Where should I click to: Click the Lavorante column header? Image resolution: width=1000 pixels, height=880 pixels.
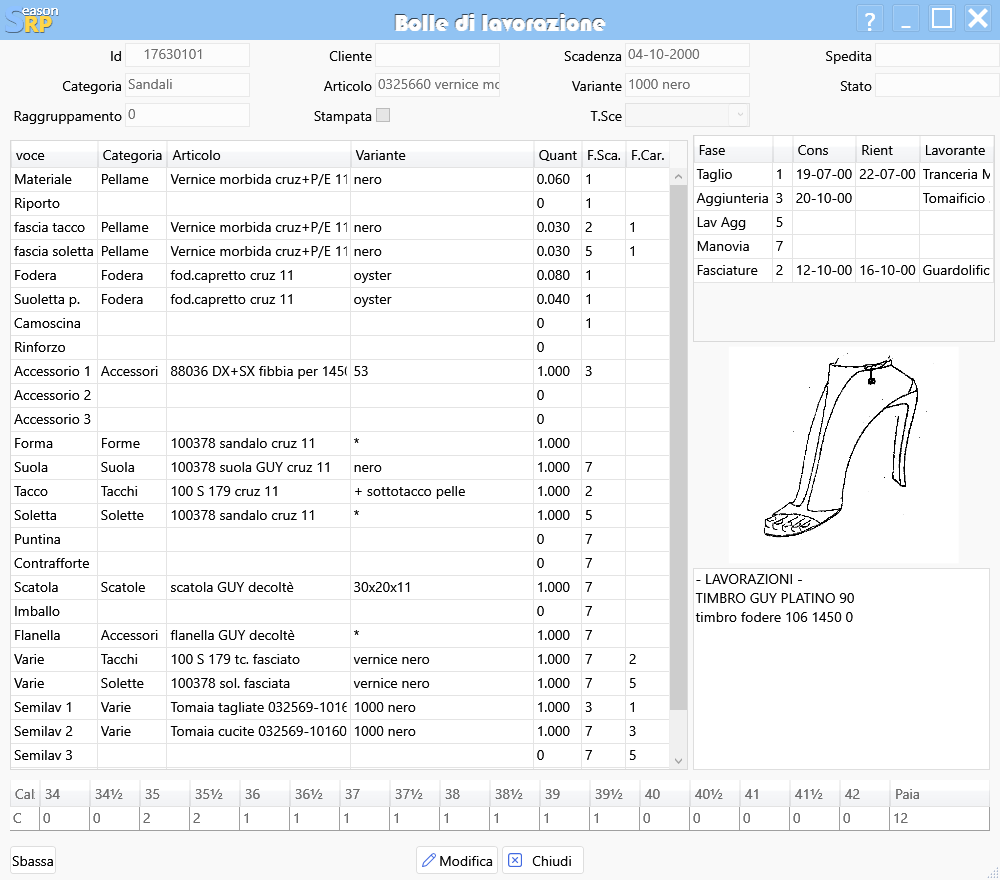(x=956, y=150)
